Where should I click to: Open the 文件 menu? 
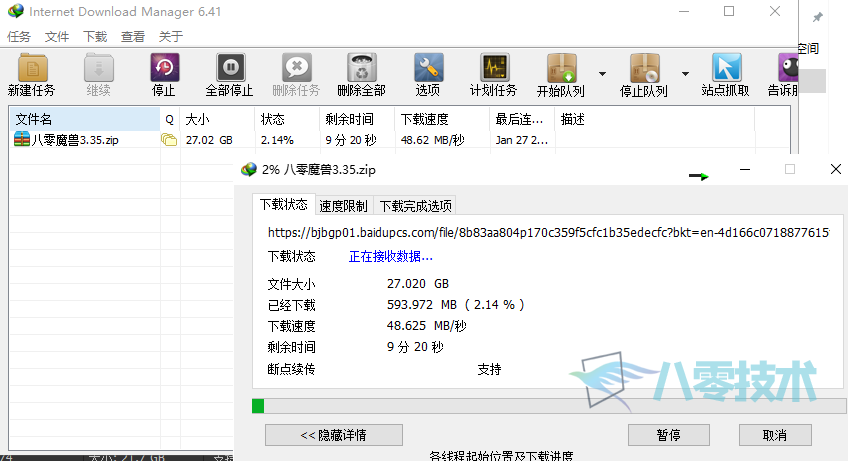coord(57,36)
